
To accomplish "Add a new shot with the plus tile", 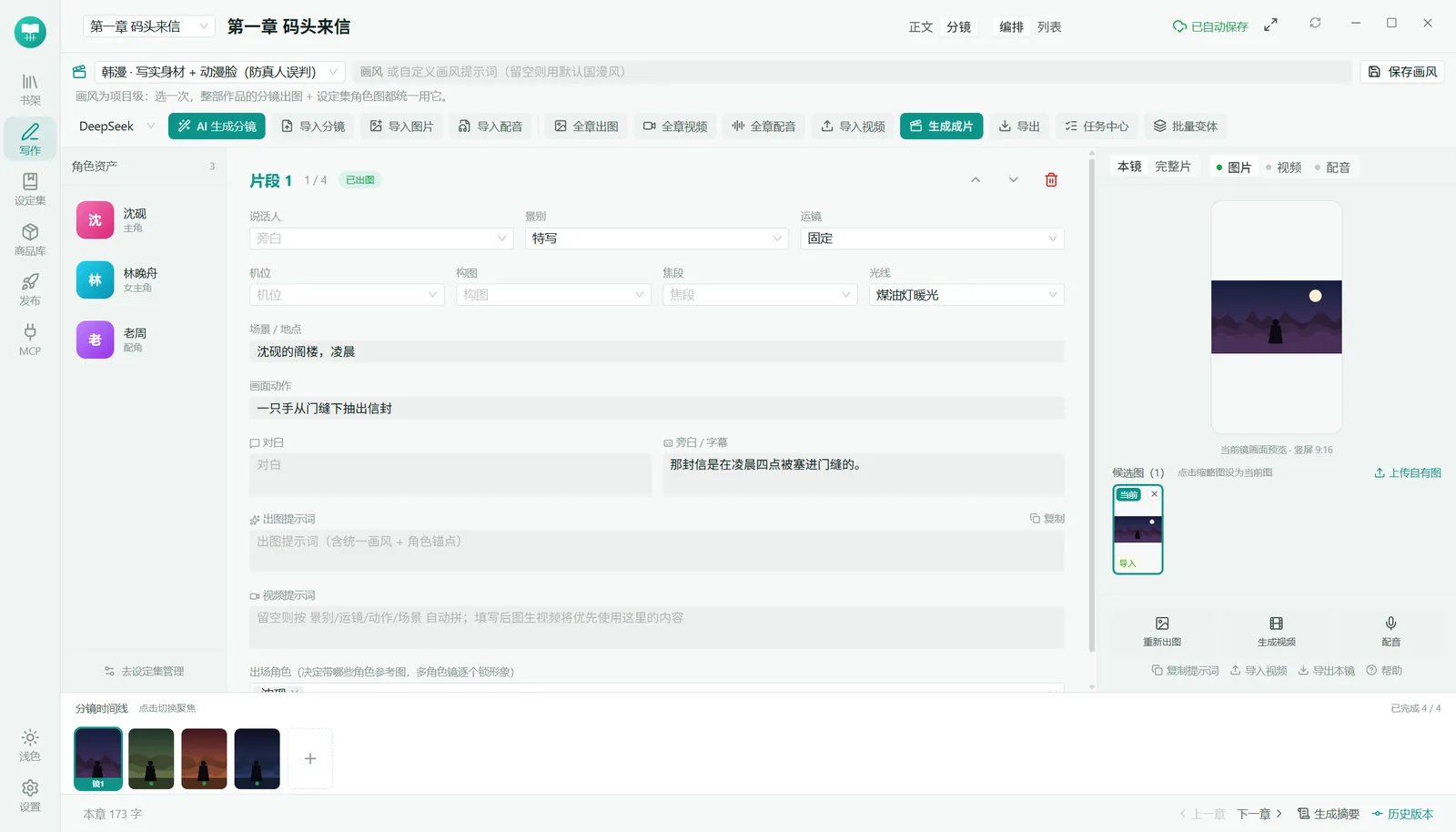I will click(310, 758).
